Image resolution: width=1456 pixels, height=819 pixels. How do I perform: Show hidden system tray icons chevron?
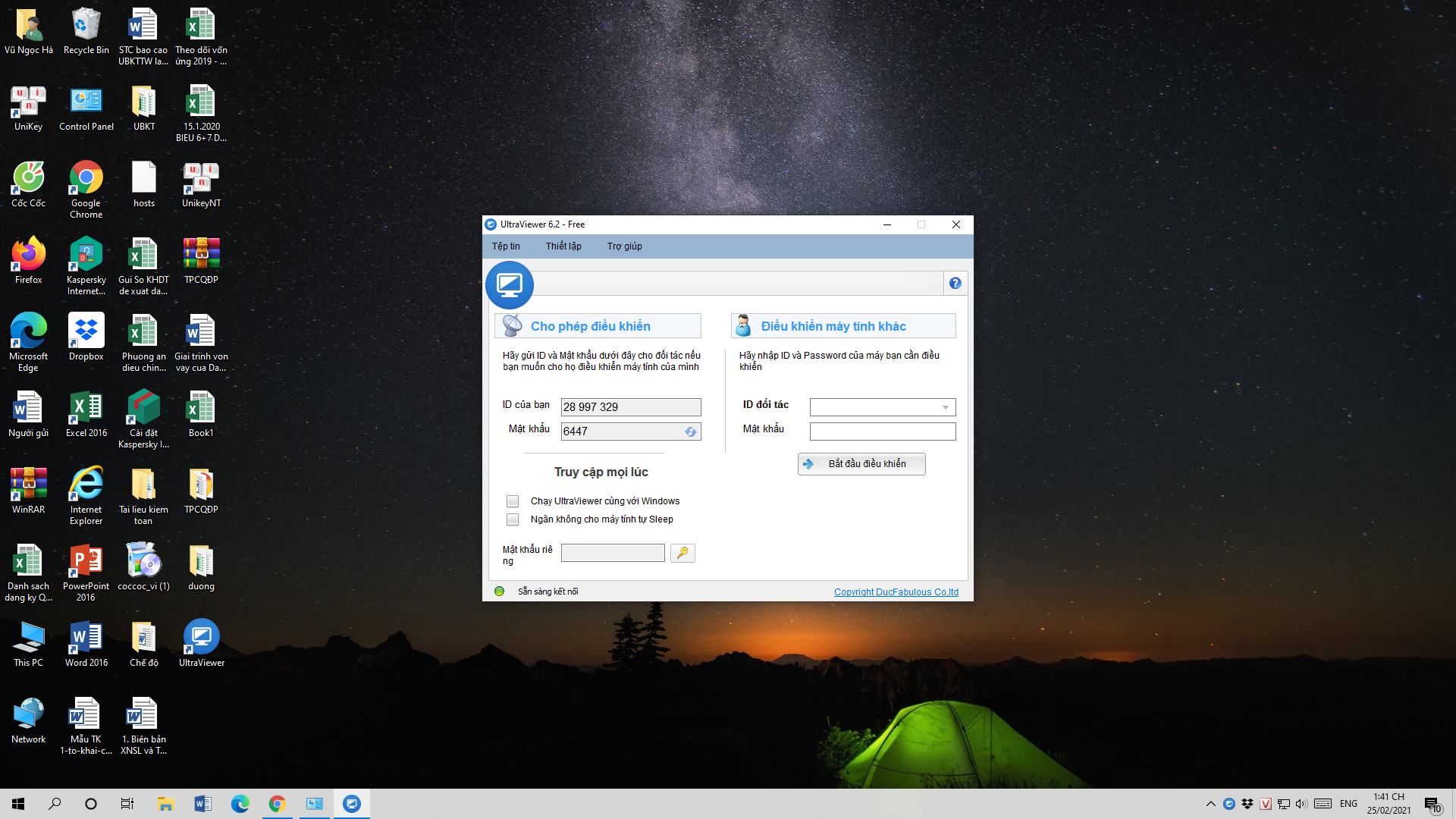(x=1210, y=804)
